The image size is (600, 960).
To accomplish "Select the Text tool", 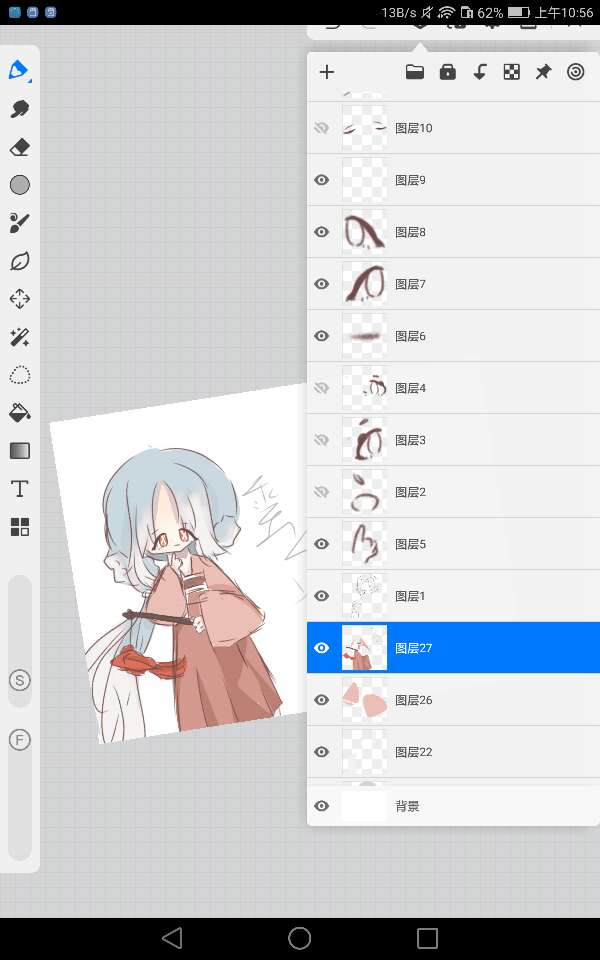I will (x=19, y=489).
